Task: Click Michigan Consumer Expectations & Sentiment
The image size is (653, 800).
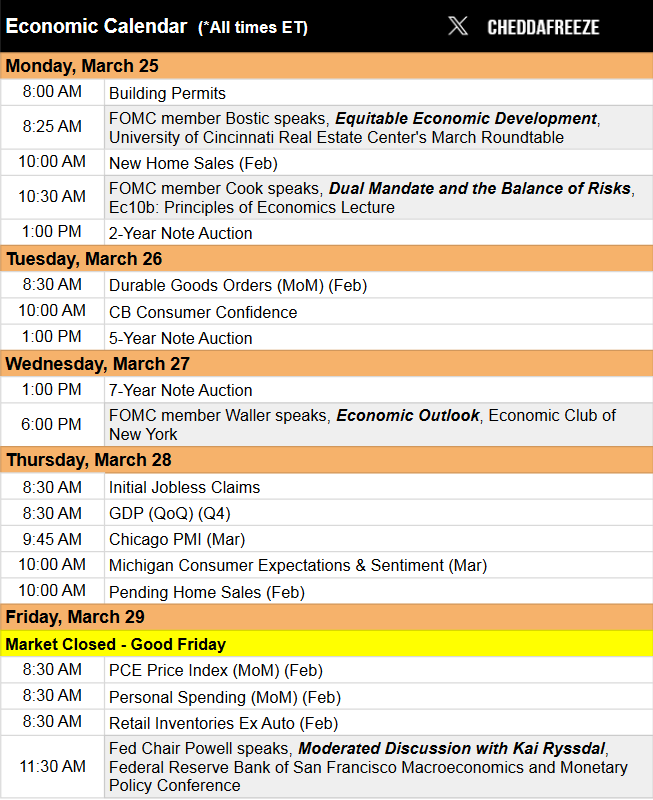Action: click(298, 565)
